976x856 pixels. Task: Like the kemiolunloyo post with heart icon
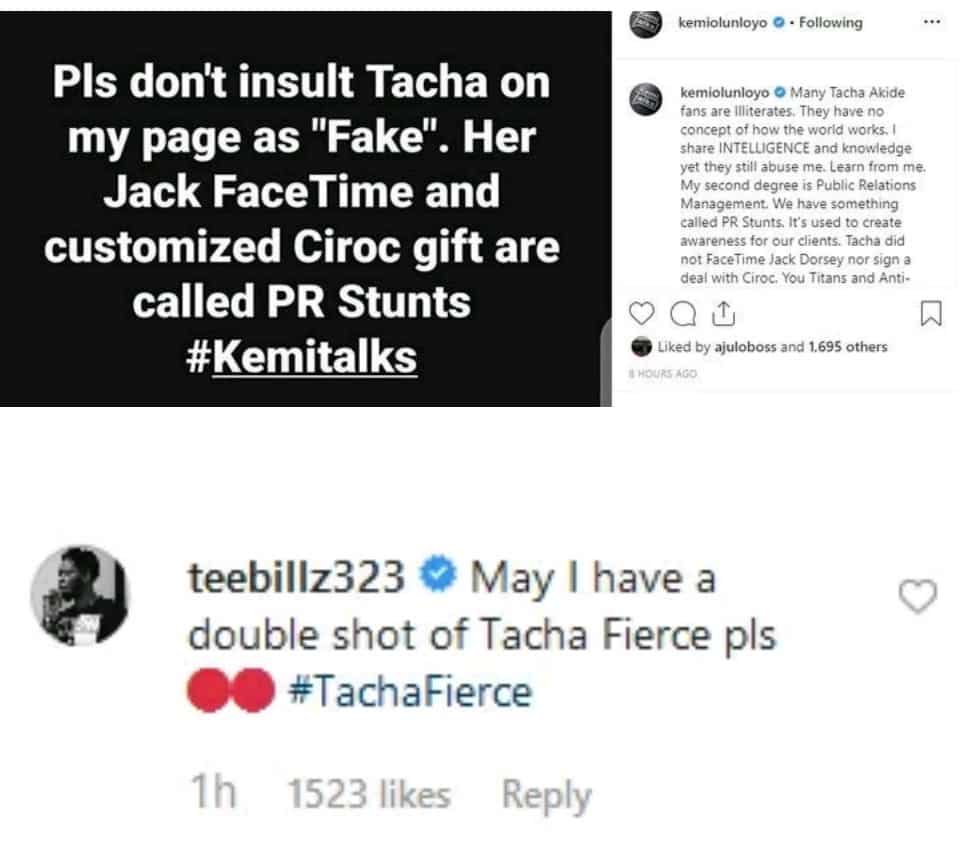644,314
